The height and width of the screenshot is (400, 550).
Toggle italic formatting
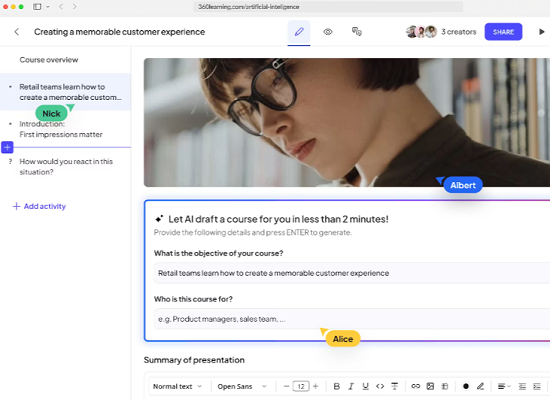tap(351, 386)
